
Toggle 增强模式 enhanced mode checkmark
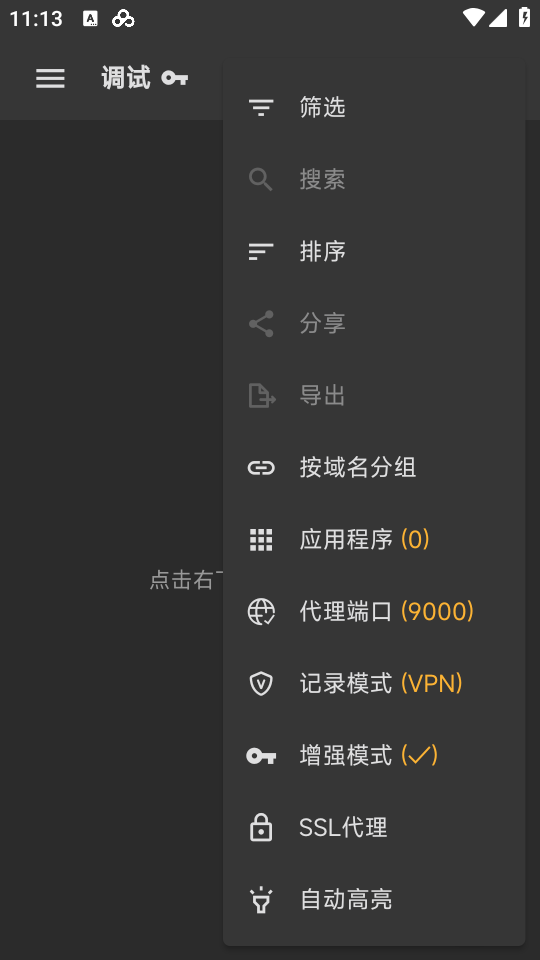tap(374, 756)
